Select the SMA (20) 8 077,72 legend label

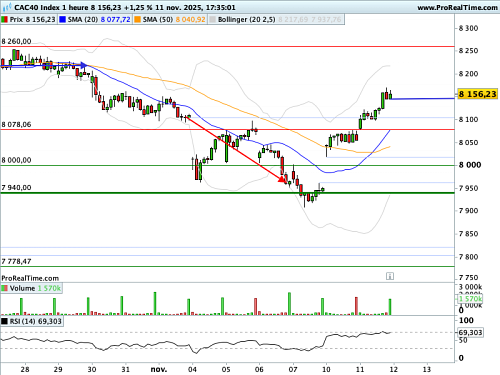coord(99,20)
